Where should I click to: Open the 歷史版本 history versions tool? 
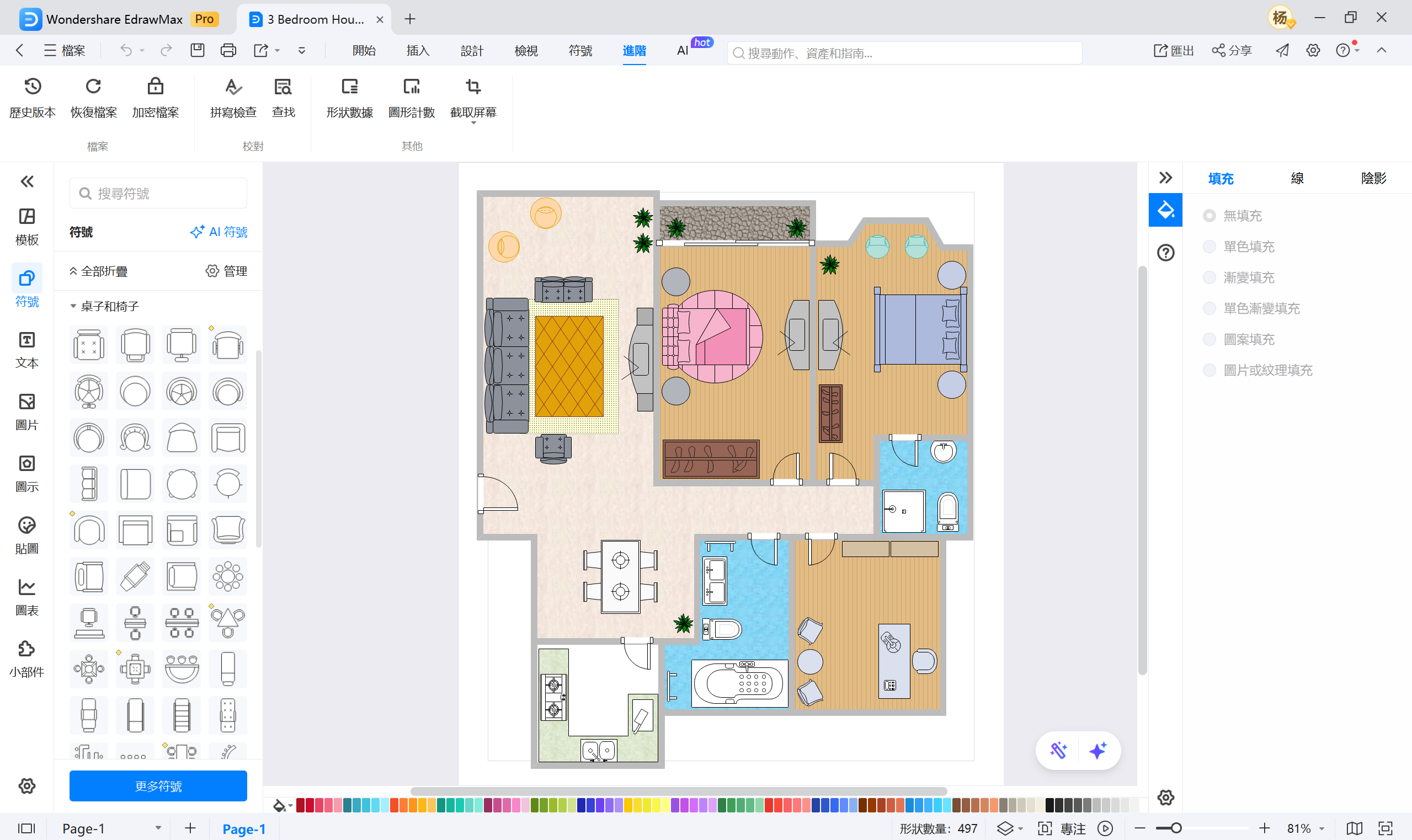pyautogui.click(x=32, y=98)
